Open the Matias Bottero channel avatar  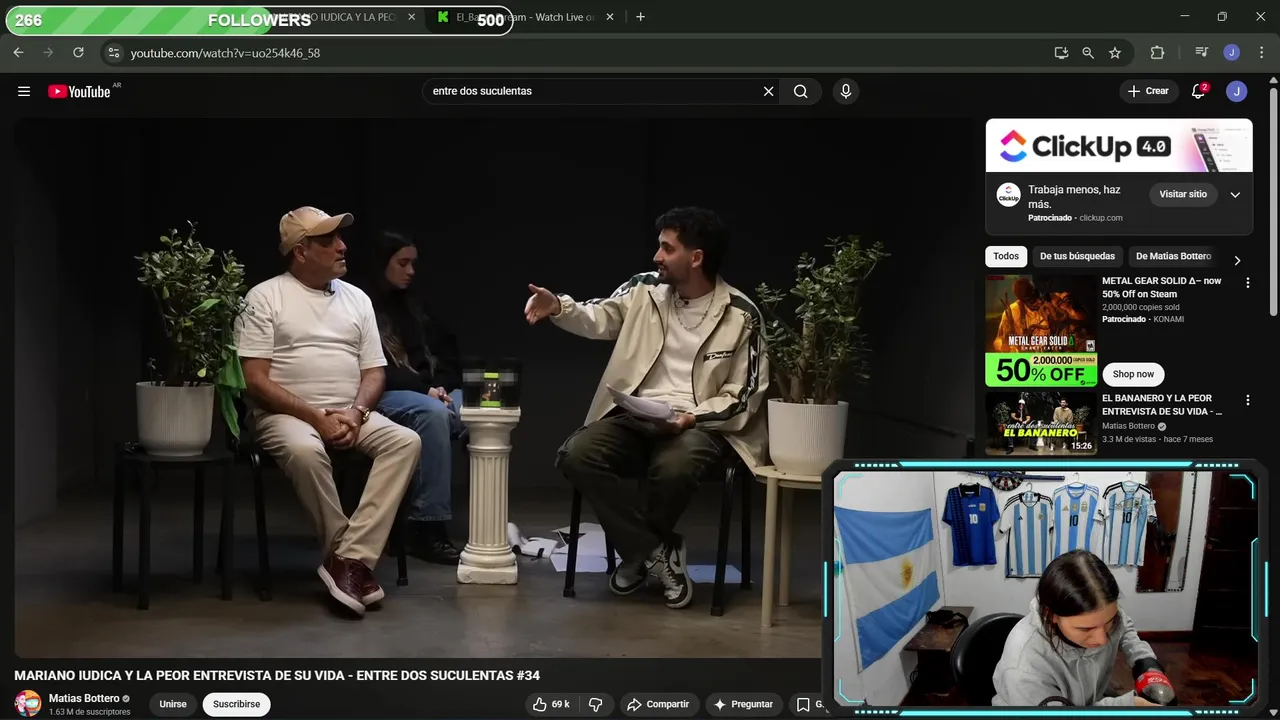(x=28, y=703)
